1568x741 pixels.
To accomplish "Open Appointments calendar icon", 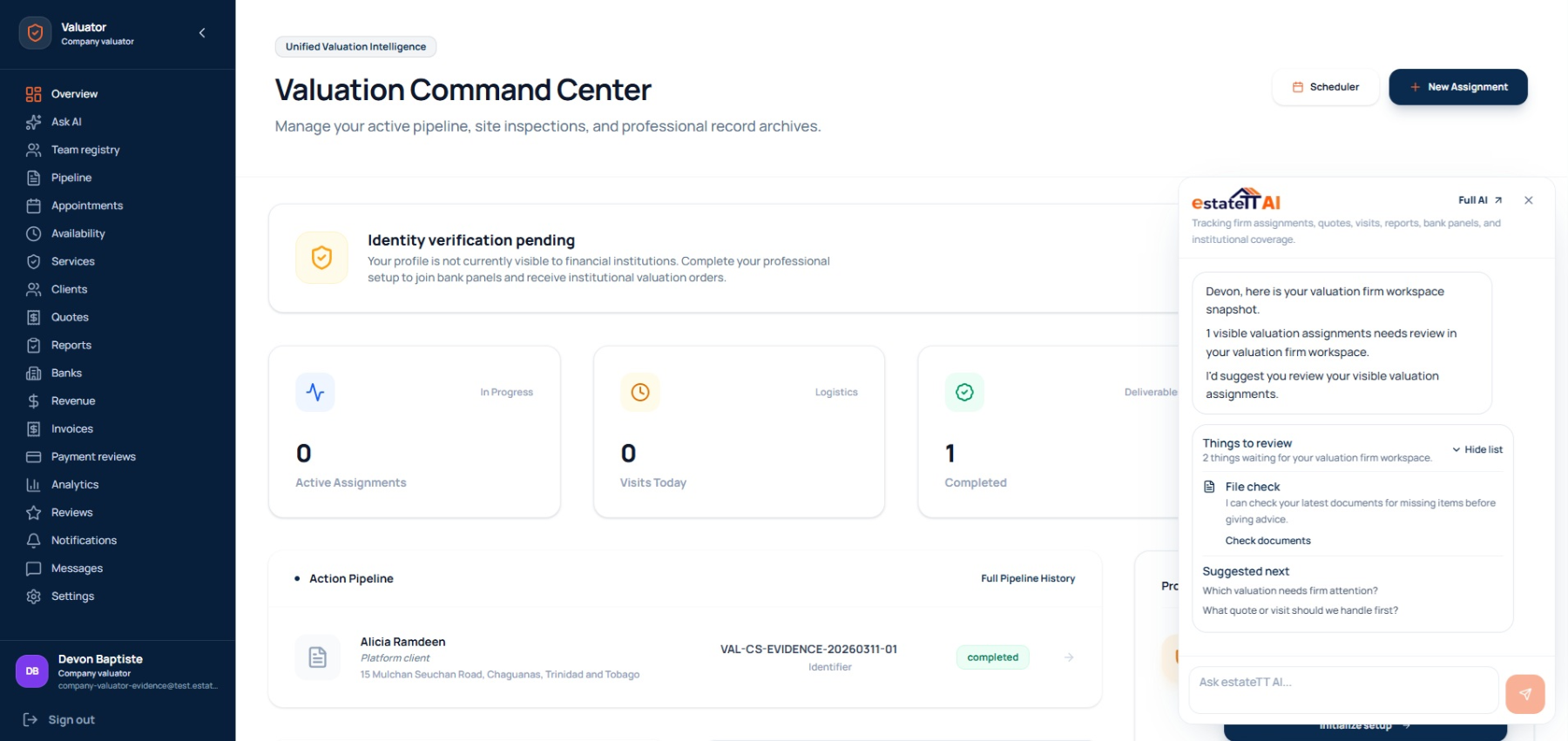I will (x=33, y=205).
